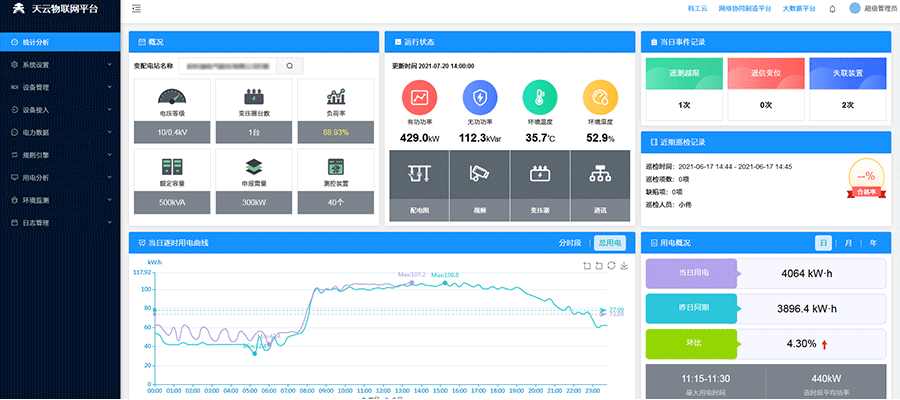Expand the 设备管理 menu
This screenshot has width=900, height=400.
coord(60,87)
